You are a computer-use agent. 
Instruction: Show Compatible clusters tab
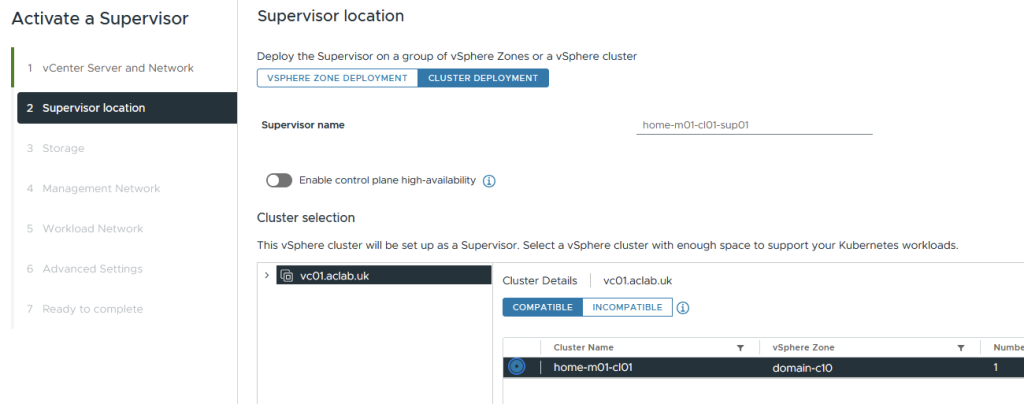pos(542,307)
